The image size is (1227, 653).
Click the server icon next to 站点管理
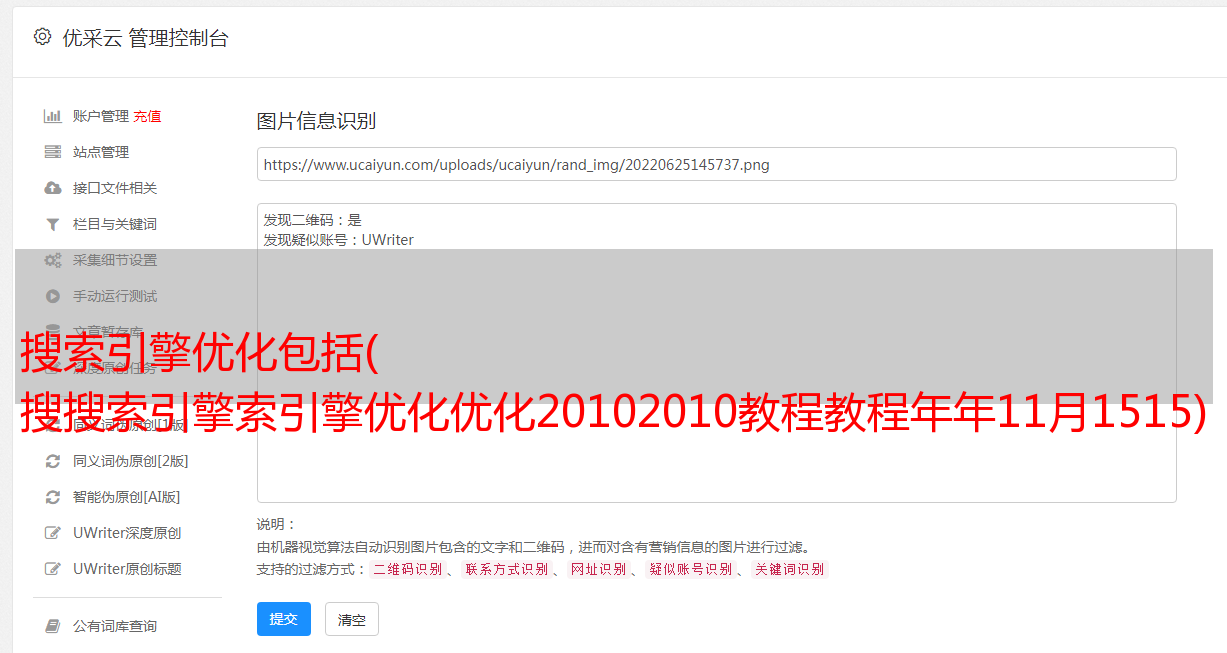tap(53, 152)
